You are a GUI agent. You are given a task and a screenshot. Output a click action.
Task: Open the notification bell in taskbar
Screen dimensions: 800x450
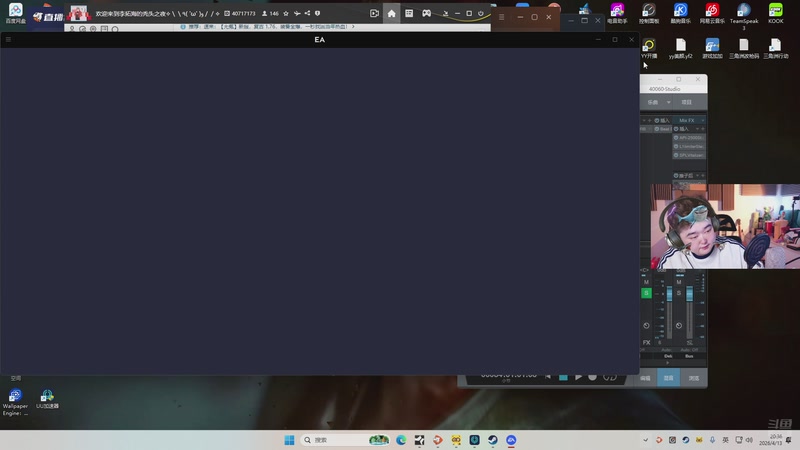789,440
